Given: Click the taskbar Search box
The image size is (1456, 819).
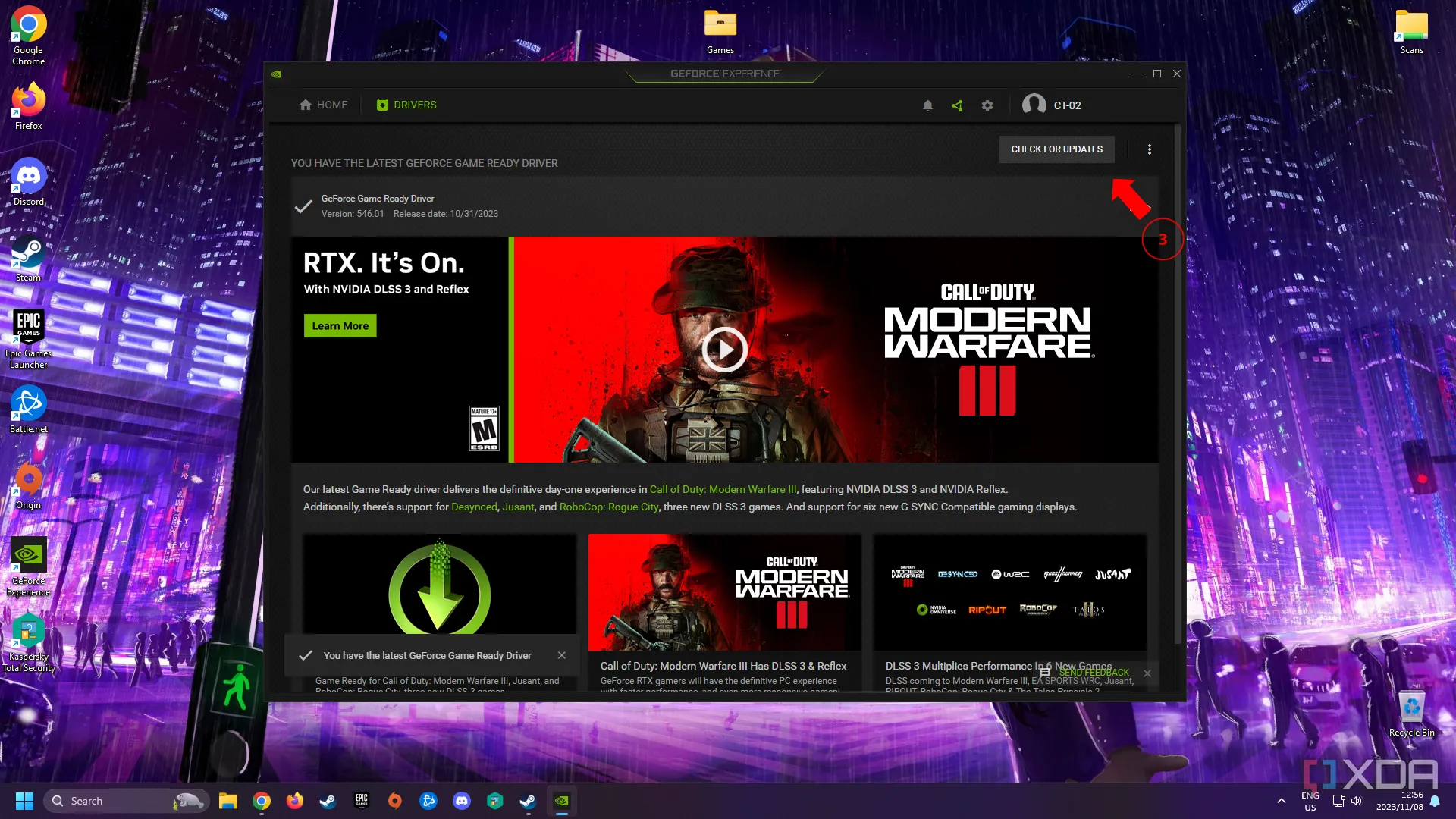Looking at the screenshot, I should [126, 801].
